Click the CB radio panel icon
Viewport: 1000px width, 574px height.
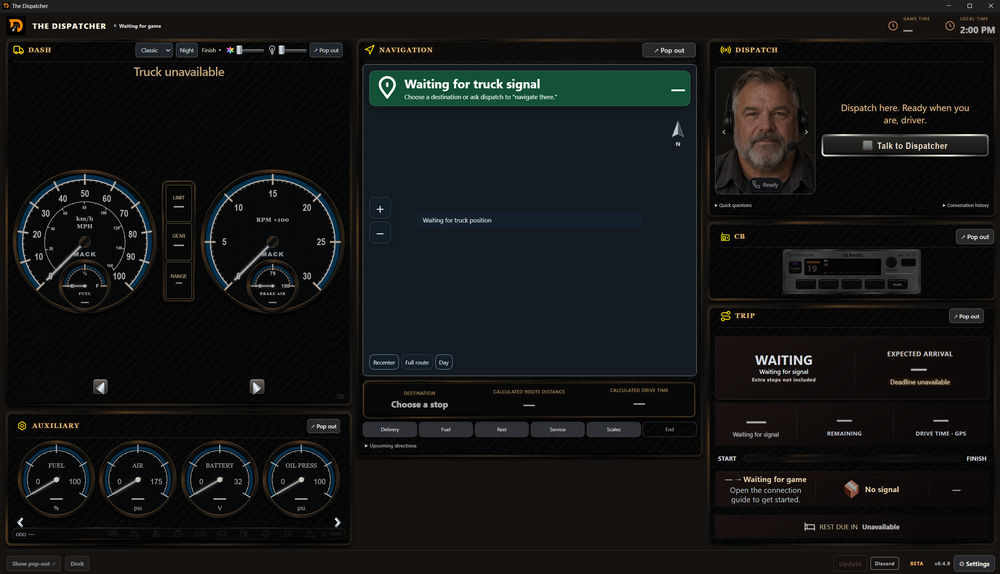pos(725,237)
